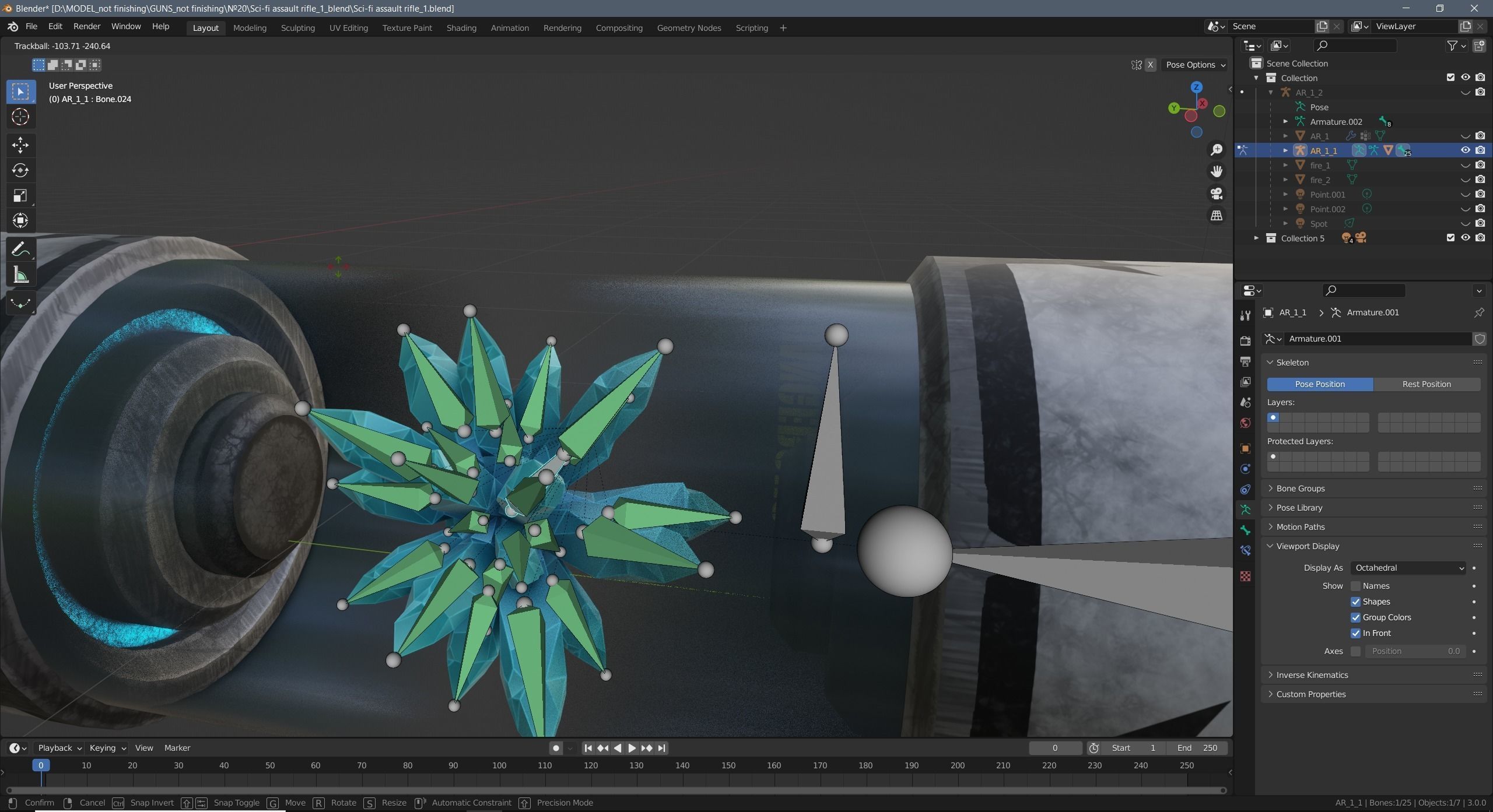This screenshot has width=1493, height=812.
Task: Expand Collection 5 in outliner
Action: (x=1256, y=238)
